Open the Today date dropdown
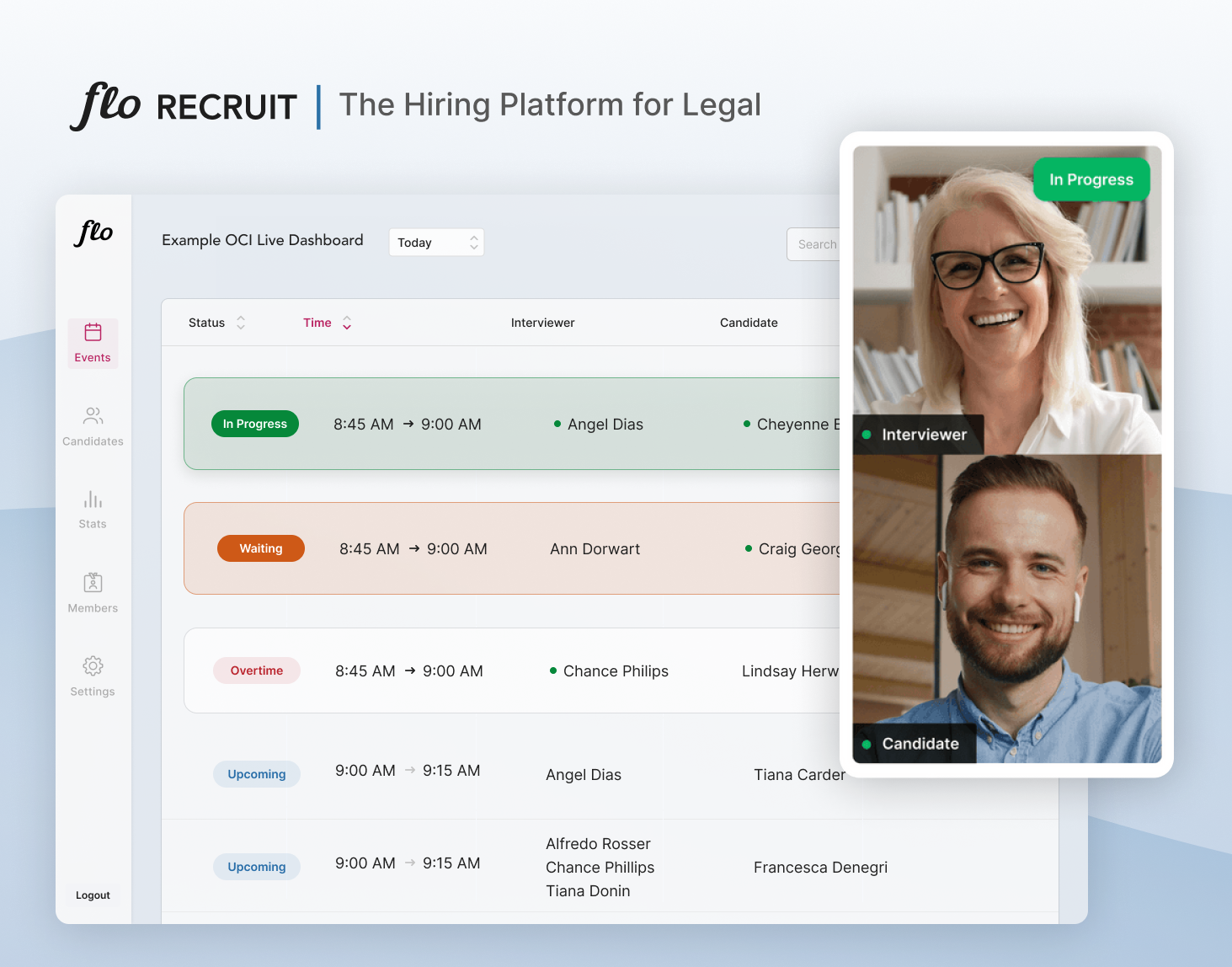 tap(436, 242)
